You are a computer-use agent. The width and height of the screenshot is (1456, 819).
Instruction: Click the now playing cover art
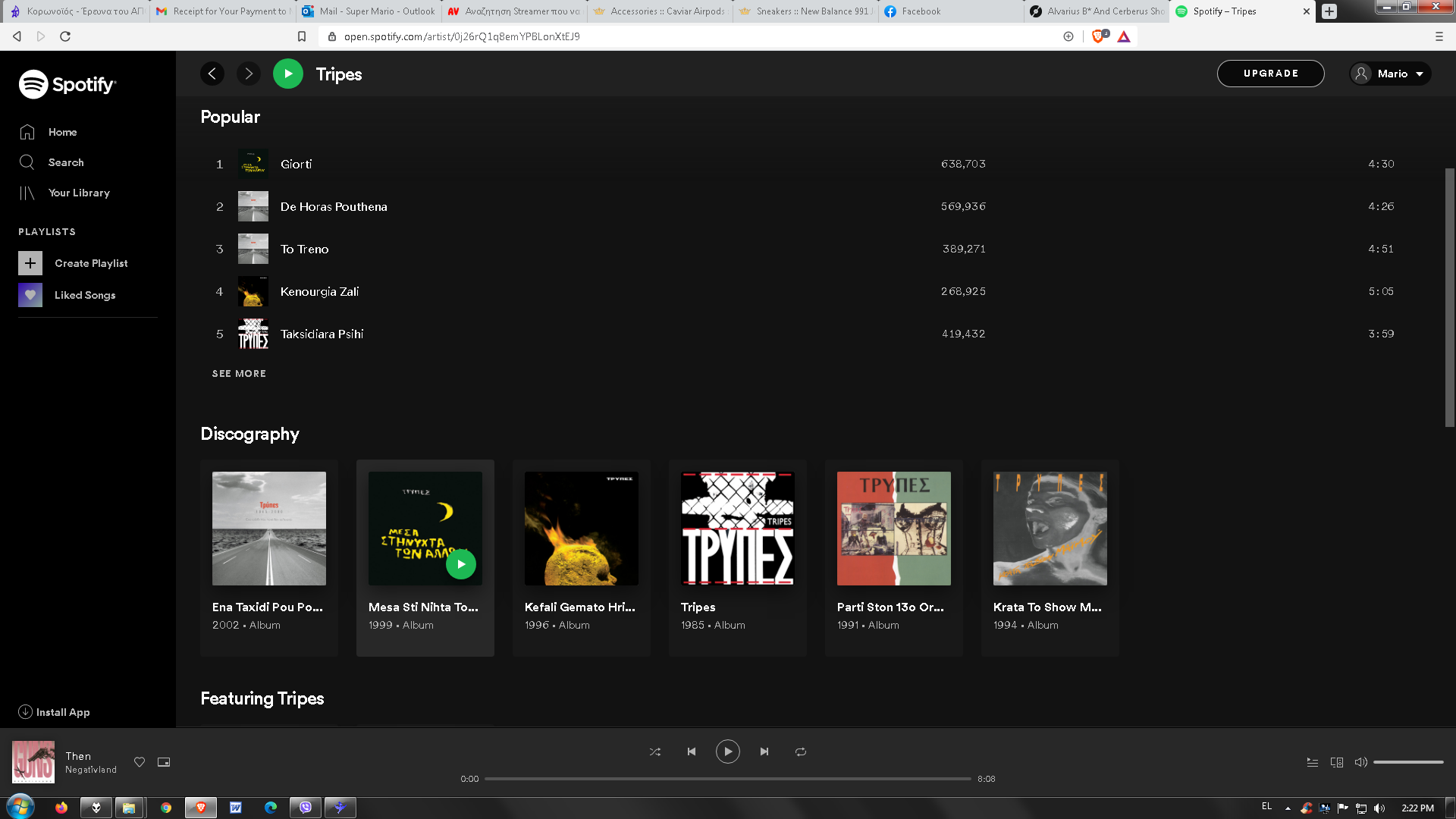[x=33, y=762]
